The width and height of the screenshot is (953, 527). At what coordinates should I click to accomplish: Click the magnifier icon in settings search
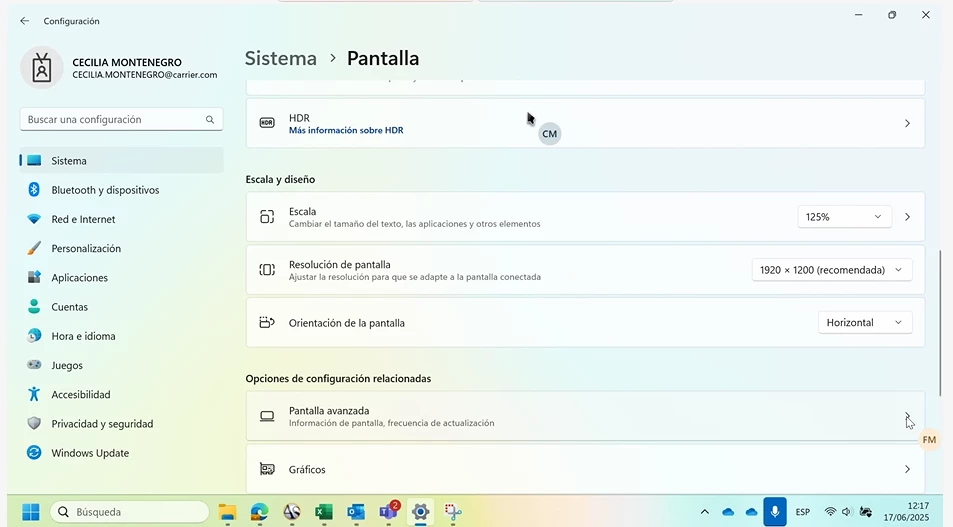(210, 120)
